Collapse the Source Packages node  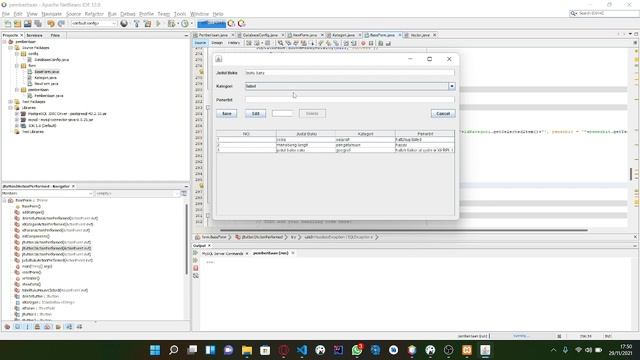pyautogui.click(x=11, y=48)
